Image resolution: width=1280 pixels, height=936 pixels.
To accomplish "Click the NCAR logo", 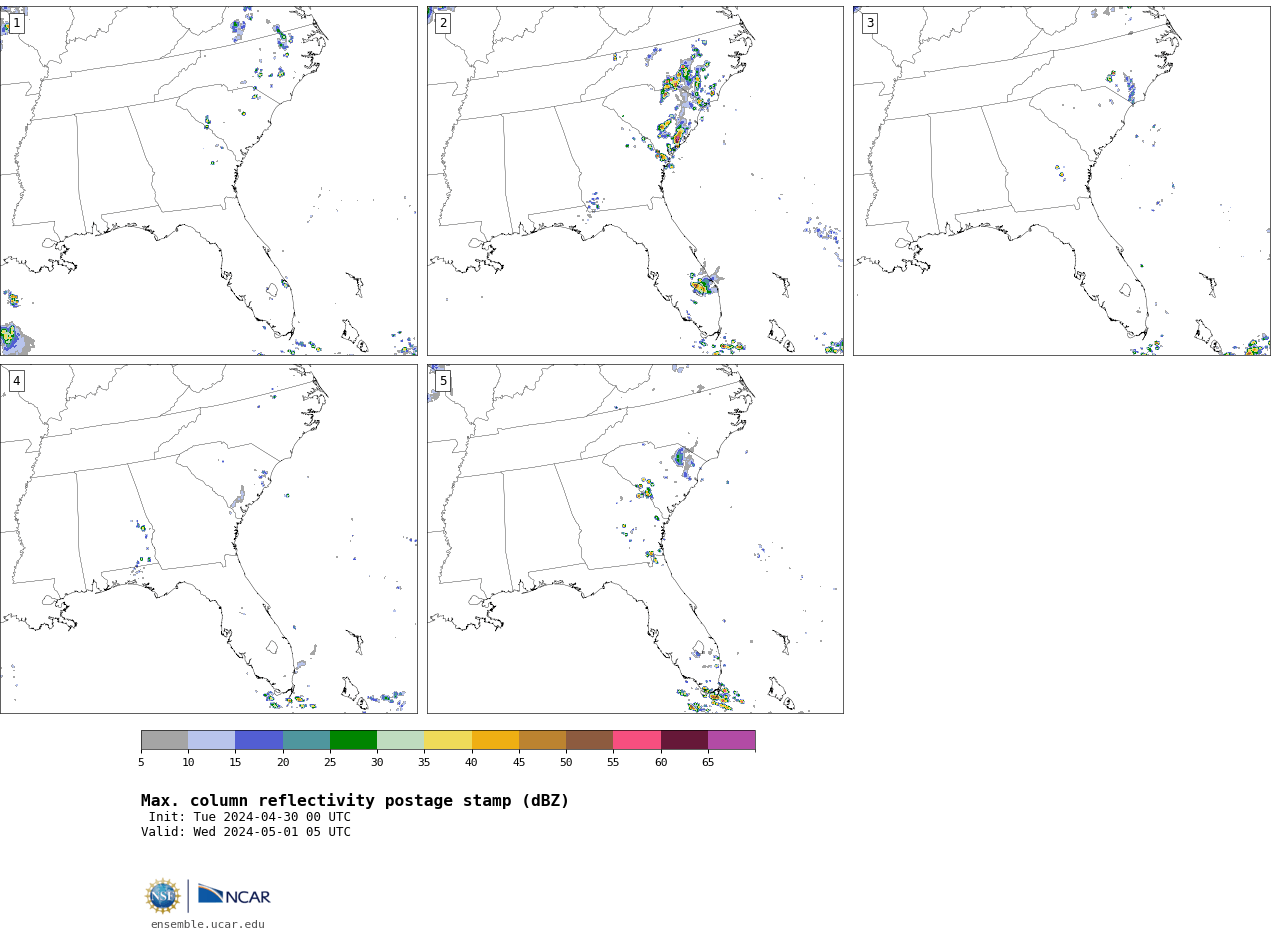I will pos(234,896).
